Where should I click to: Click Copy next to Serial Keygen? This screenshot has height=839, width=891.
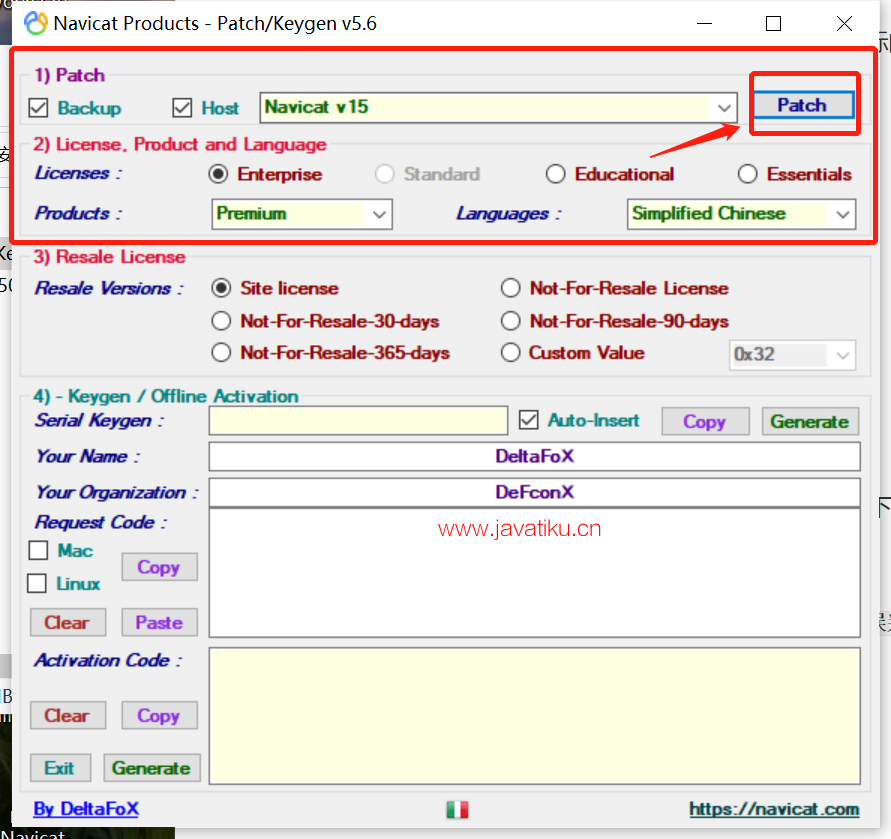[x=705, y=421]
